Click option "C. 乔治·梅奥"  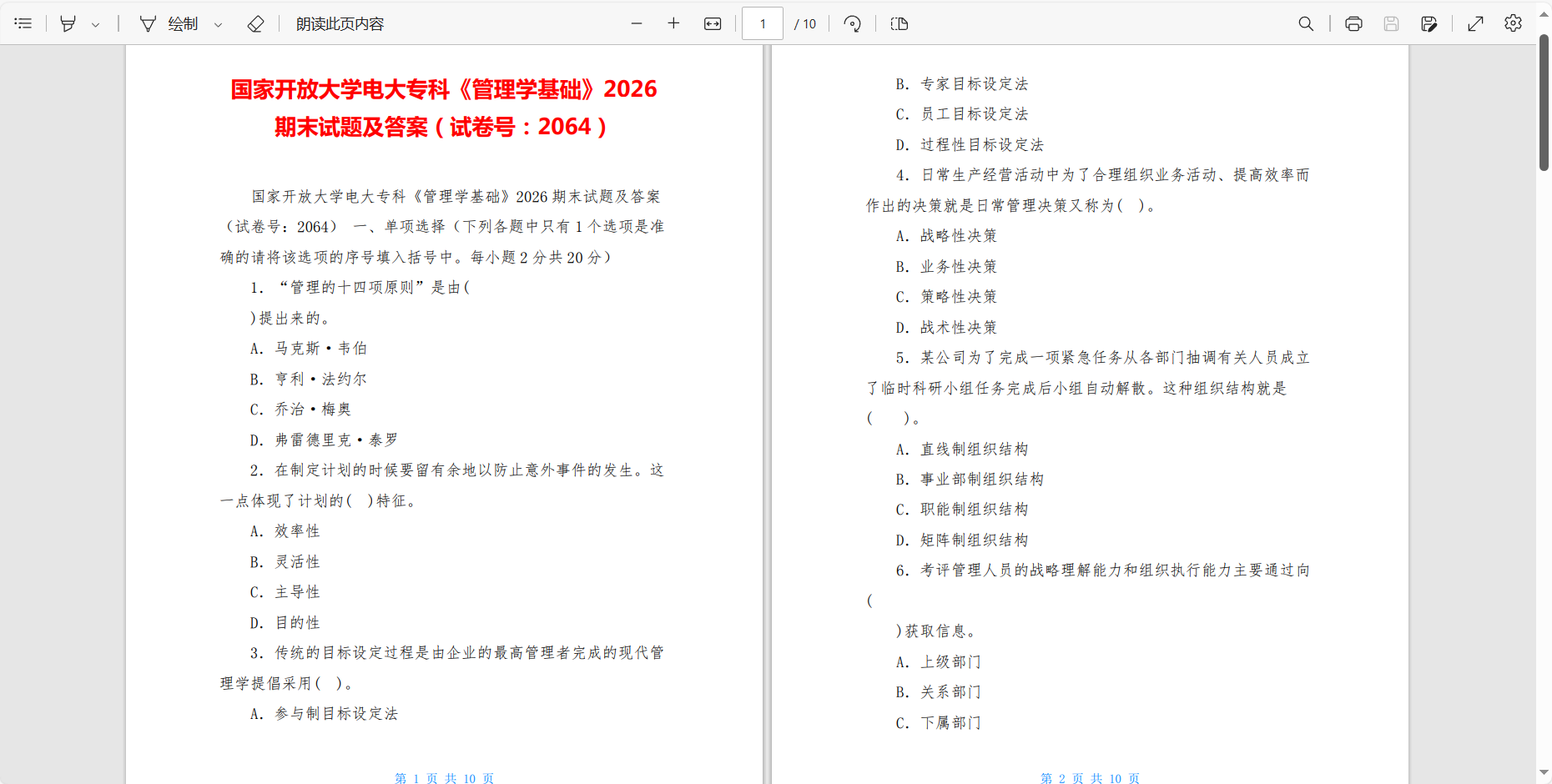[x=300, y=410]
